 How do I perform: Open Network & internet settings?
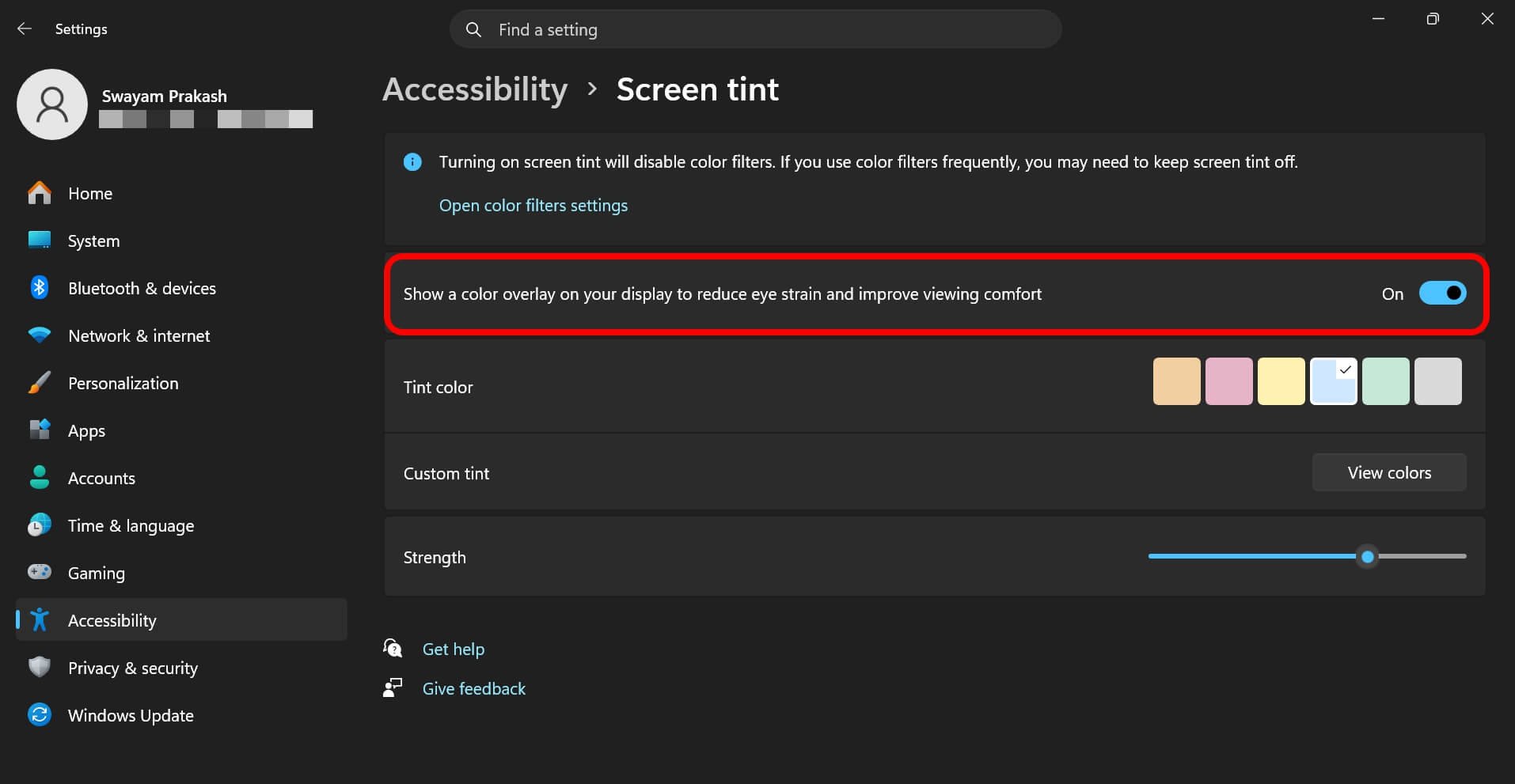(181, 335)
